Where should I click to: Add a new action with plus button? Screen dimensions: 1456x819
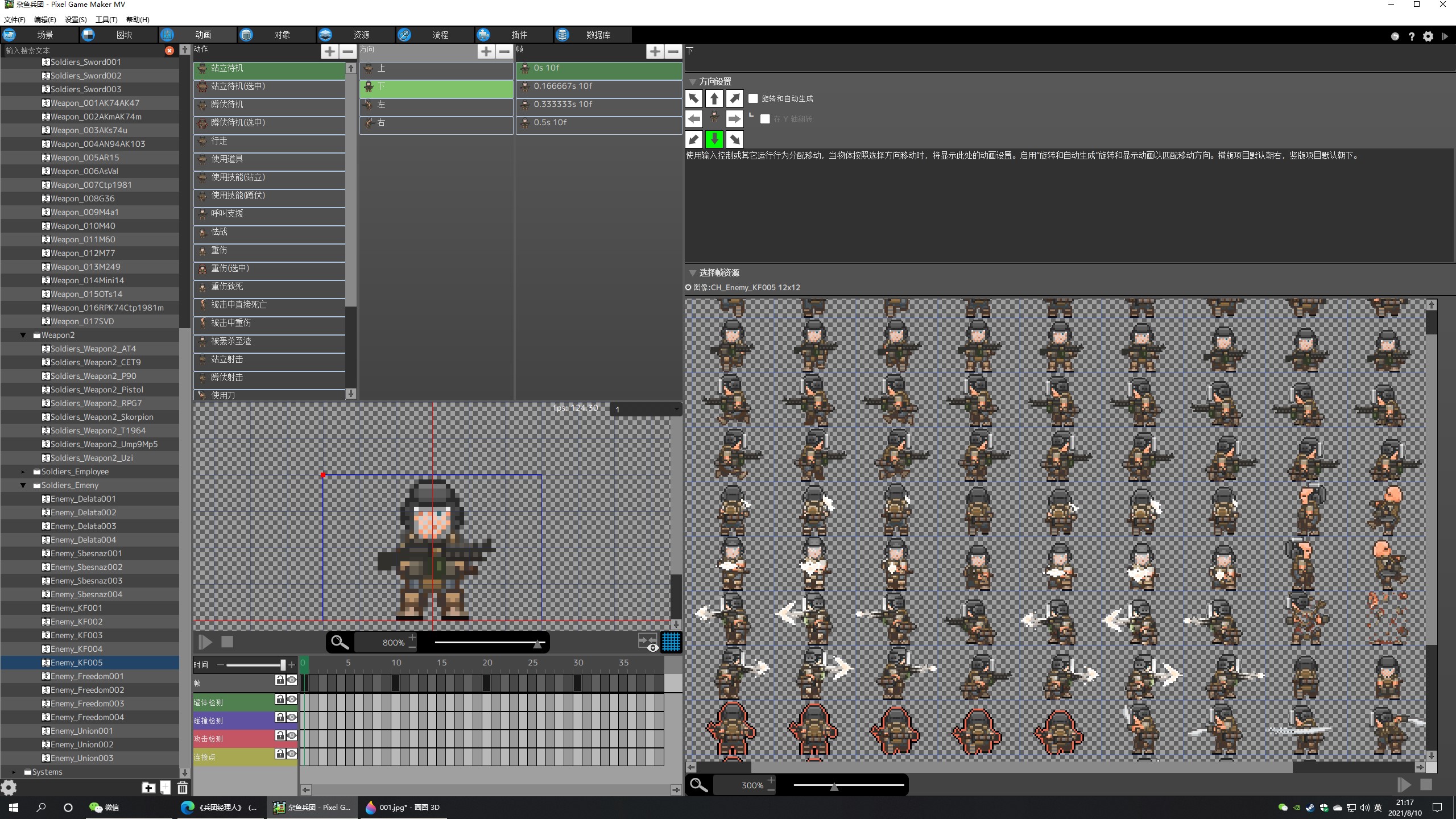click(x=329, y=52)
